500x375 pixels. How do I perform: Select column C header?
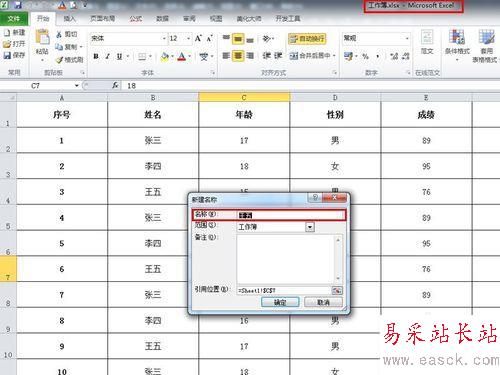click(244, 97)
